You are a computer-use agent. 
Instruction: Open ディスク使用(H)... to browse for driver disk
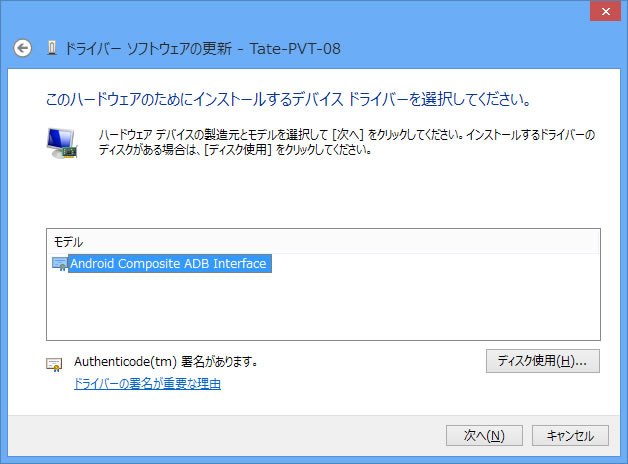(543, 361)
